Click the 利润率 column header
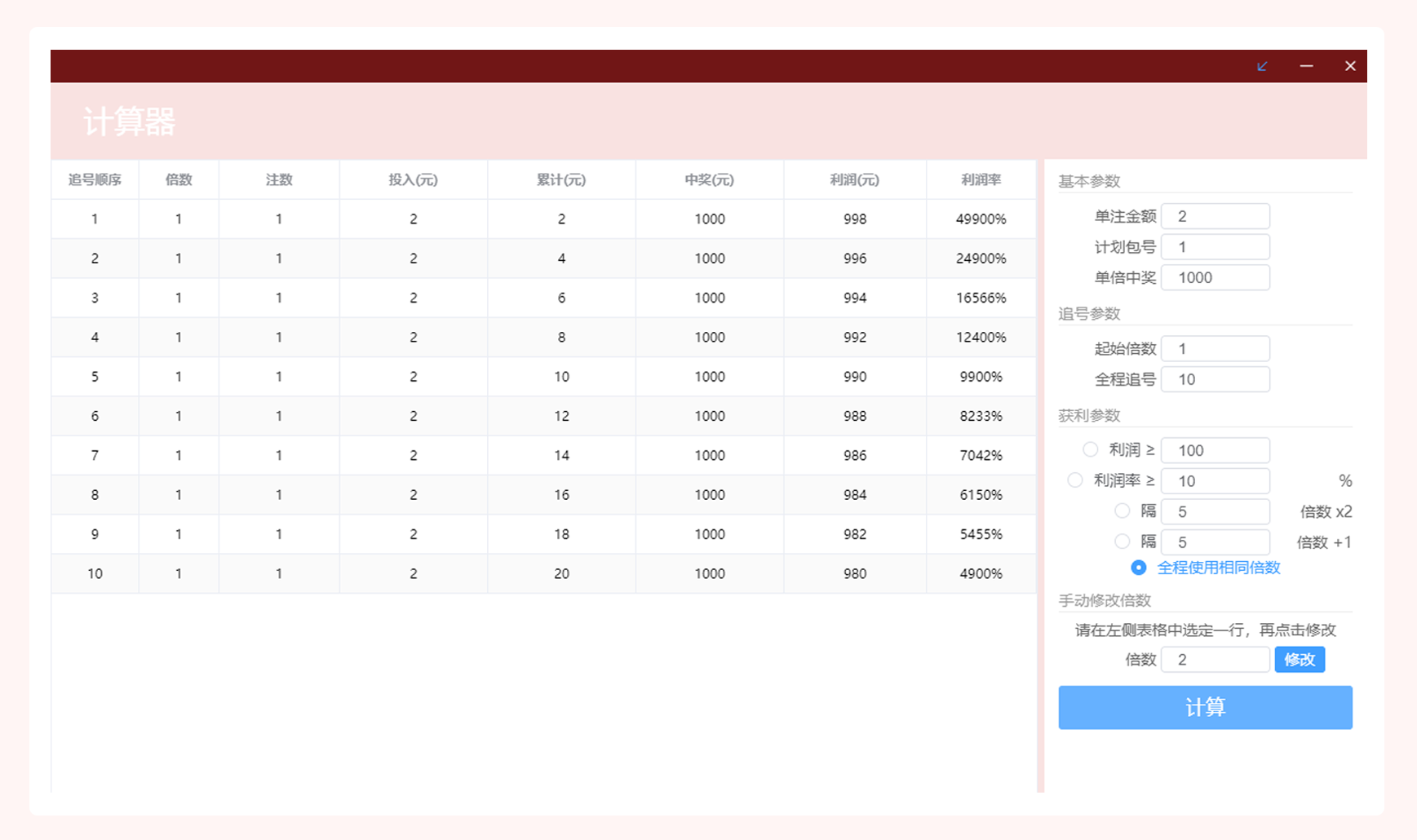This screenshot has width=1417, height=840. click(981, 179)
